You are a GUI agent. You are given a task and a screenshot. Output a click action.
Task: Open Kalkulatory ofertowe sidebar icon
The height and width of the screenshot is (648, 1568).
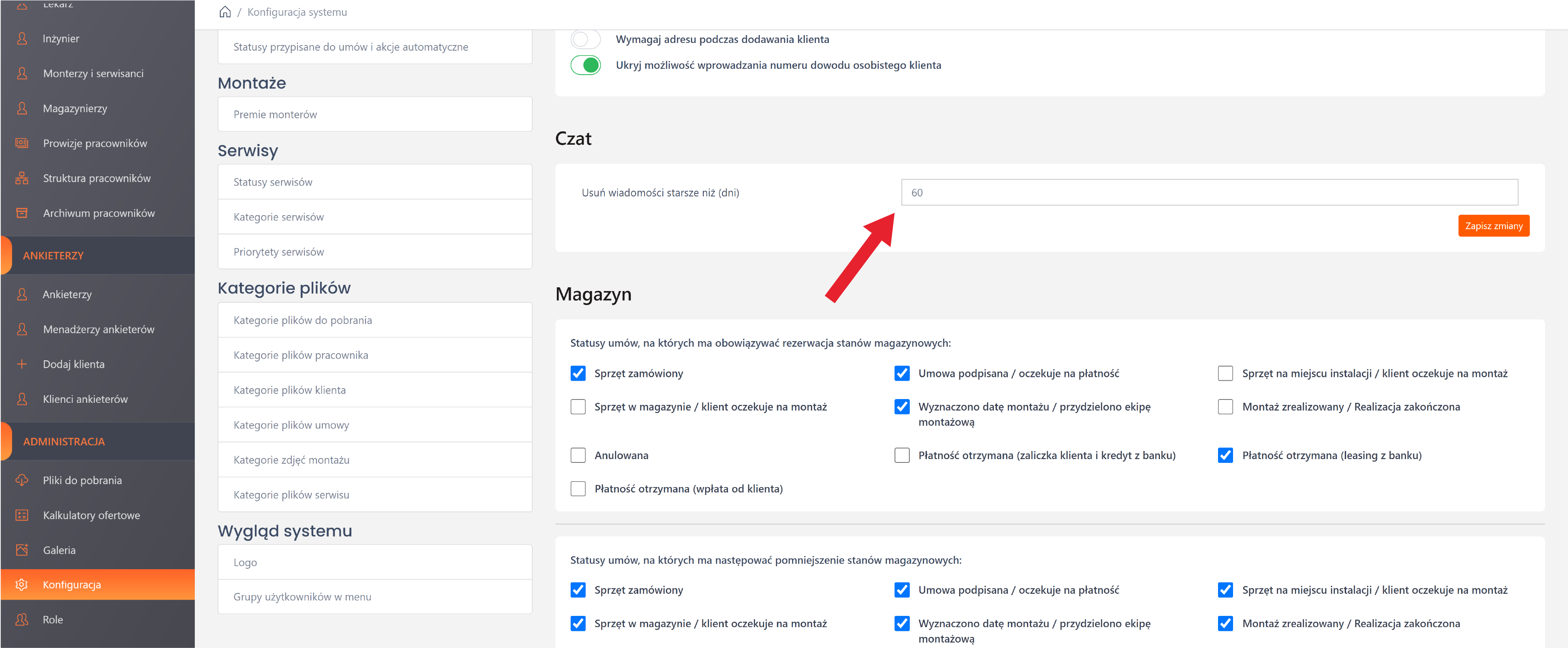click(x=22, y=515)
